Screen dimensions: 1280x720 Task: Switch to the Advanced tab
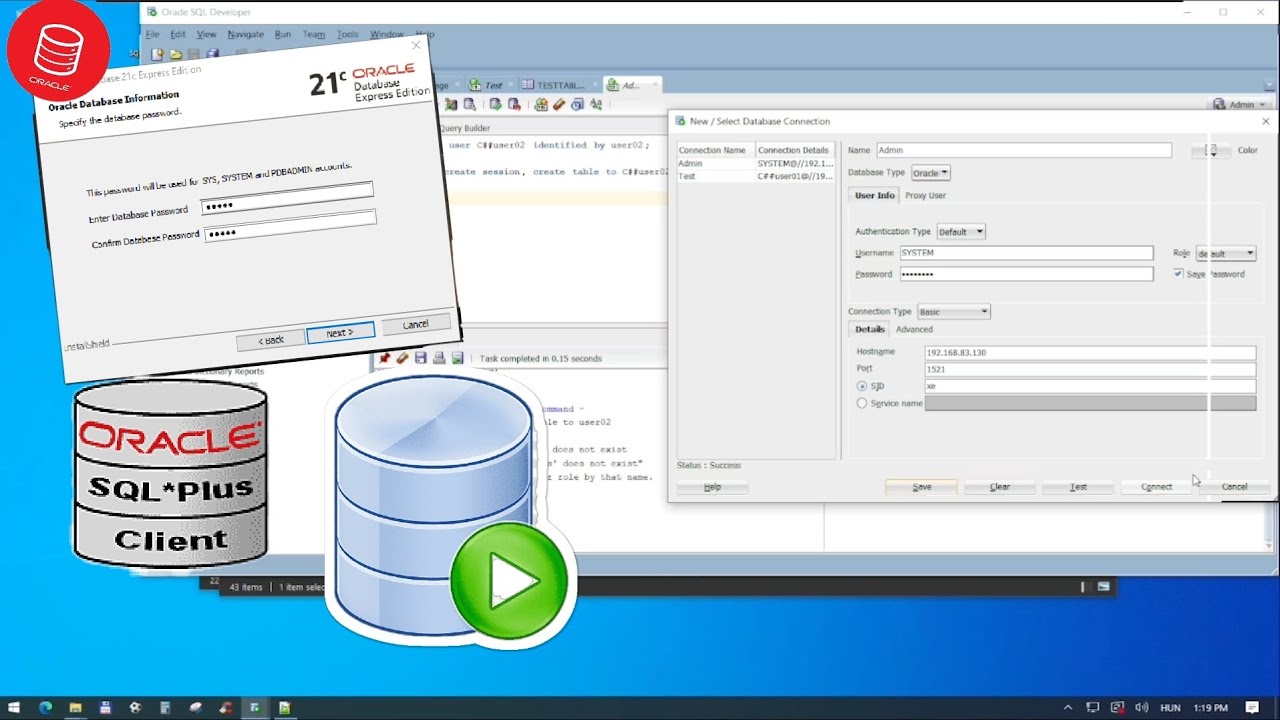(914, 329)
